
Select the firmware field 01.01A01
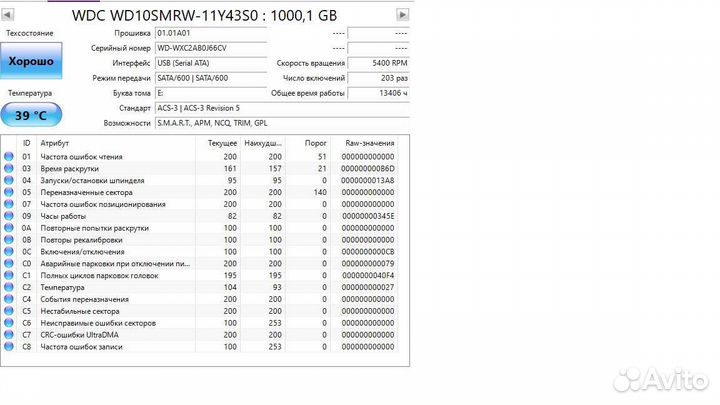coord(211,33)
